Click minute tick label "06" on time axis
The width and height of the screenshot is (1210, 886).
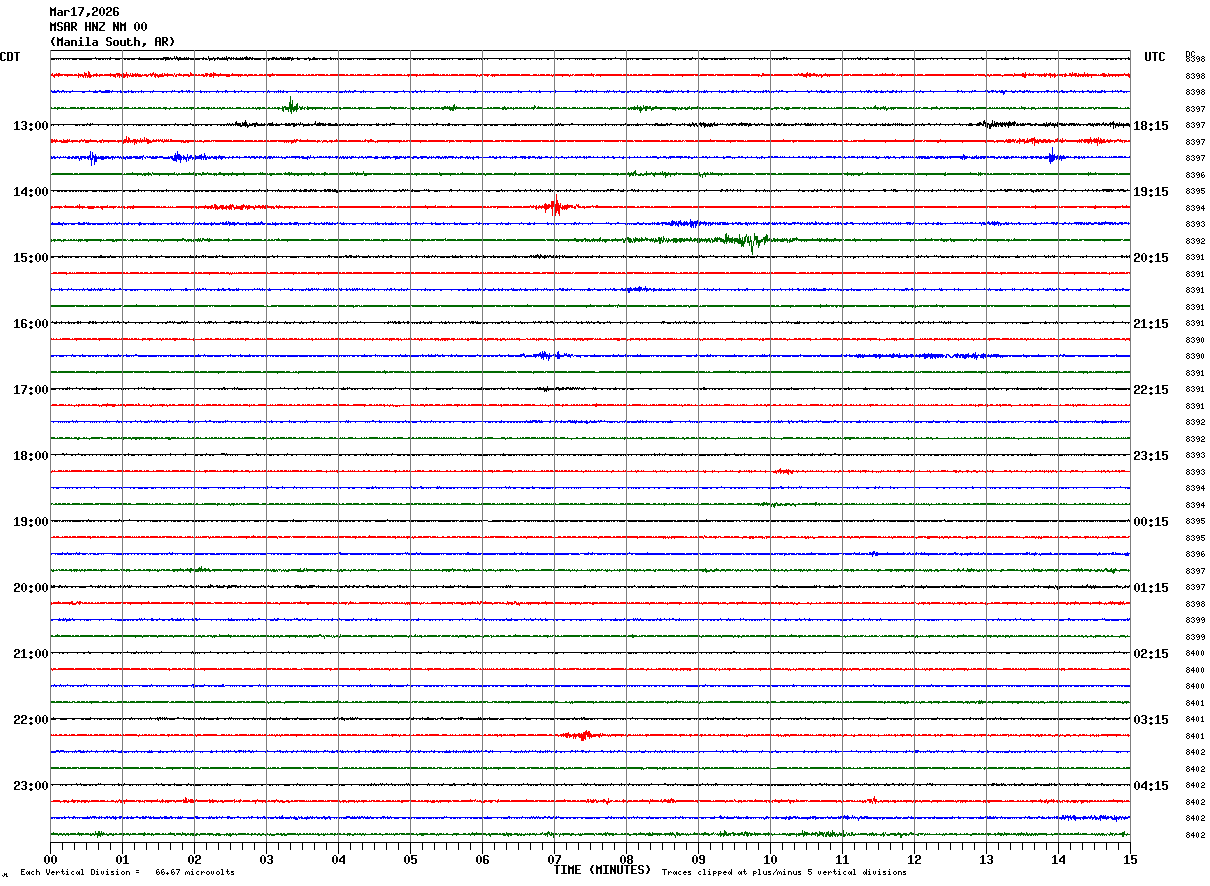tap(482, 859)
